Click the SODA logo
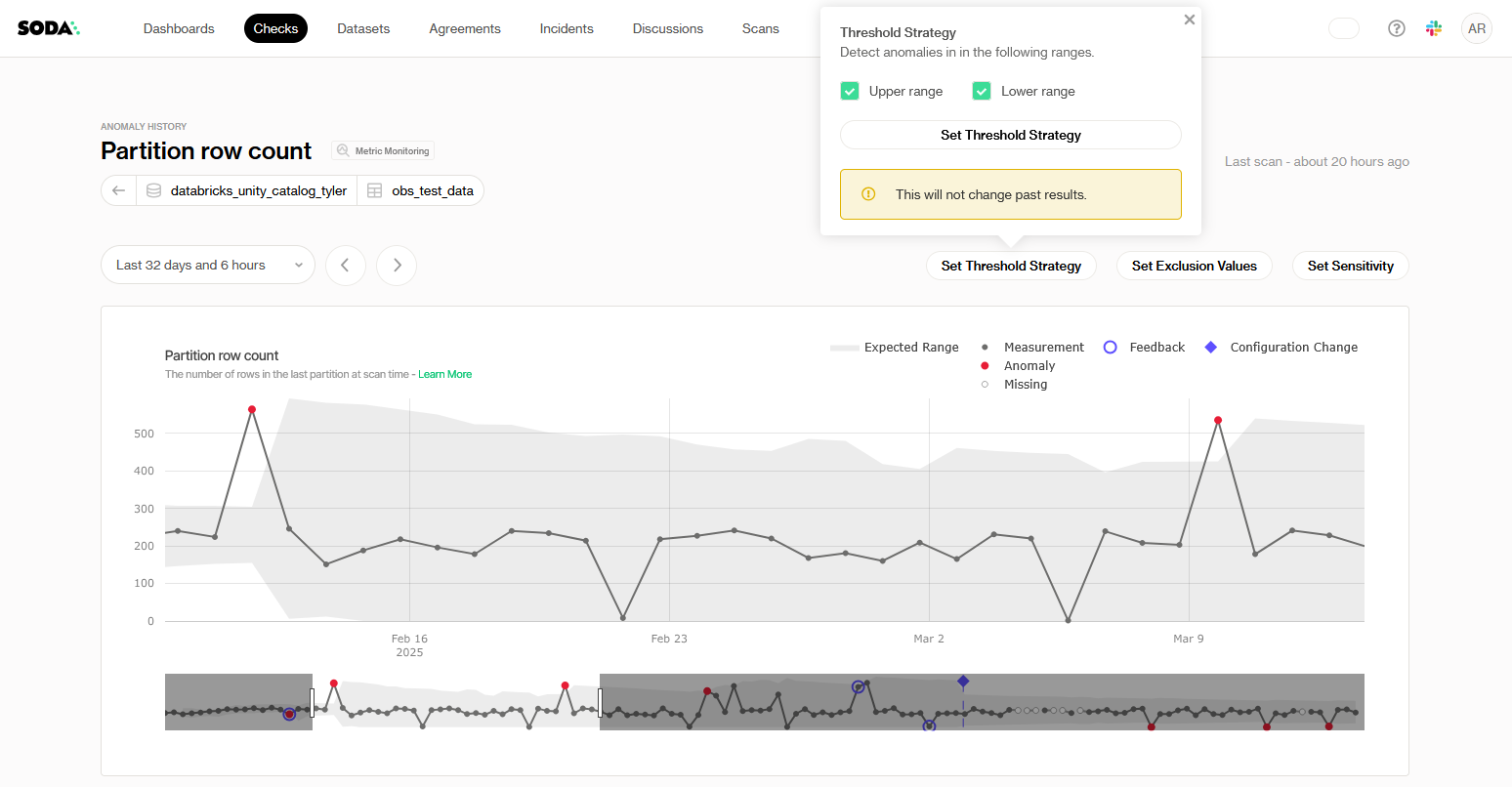 pyautogui.click(x=48, y=28)
